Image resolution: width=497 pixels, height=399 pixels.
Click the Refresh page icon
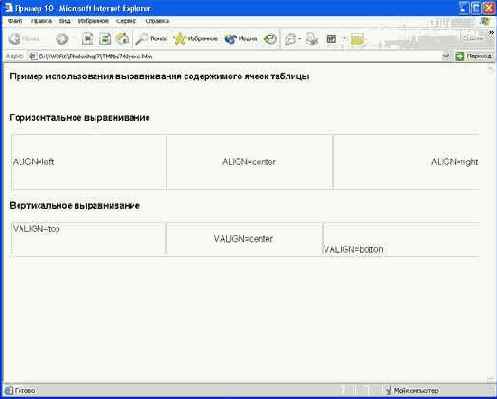pyautogui.click(x=105, y=39)
